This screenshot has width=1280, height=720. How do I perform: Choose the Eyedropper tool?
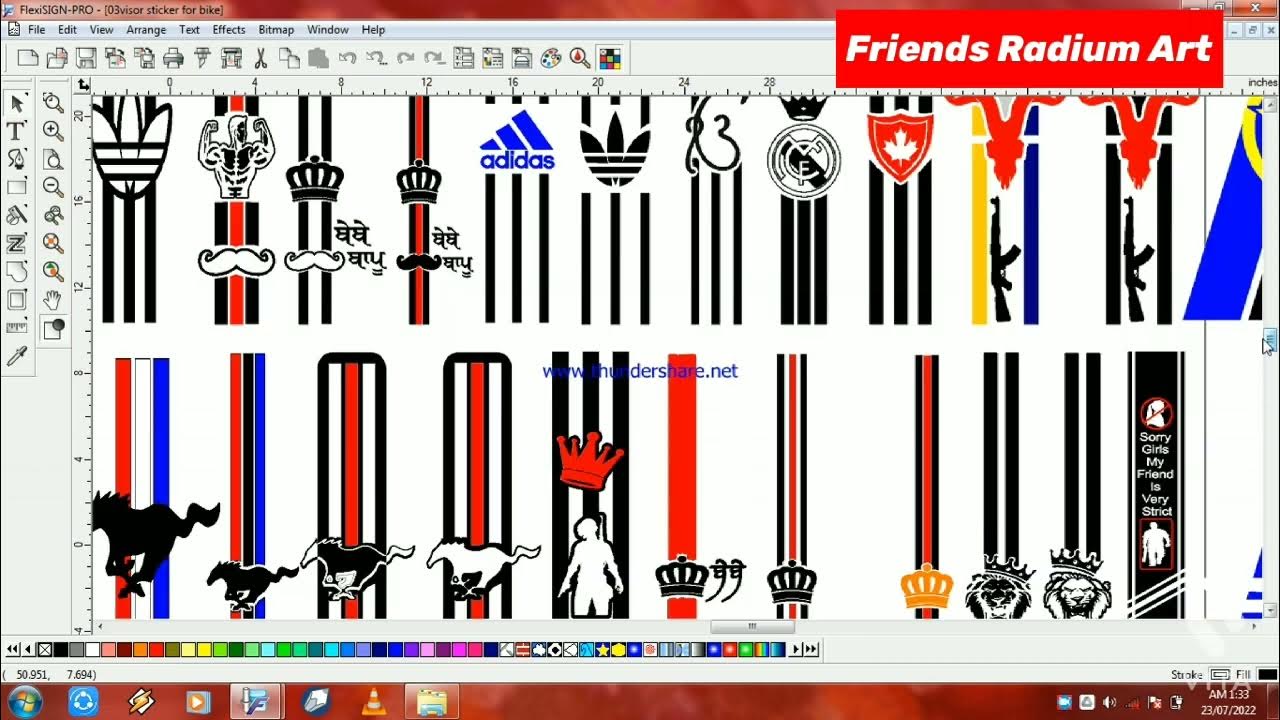point(17,356)
